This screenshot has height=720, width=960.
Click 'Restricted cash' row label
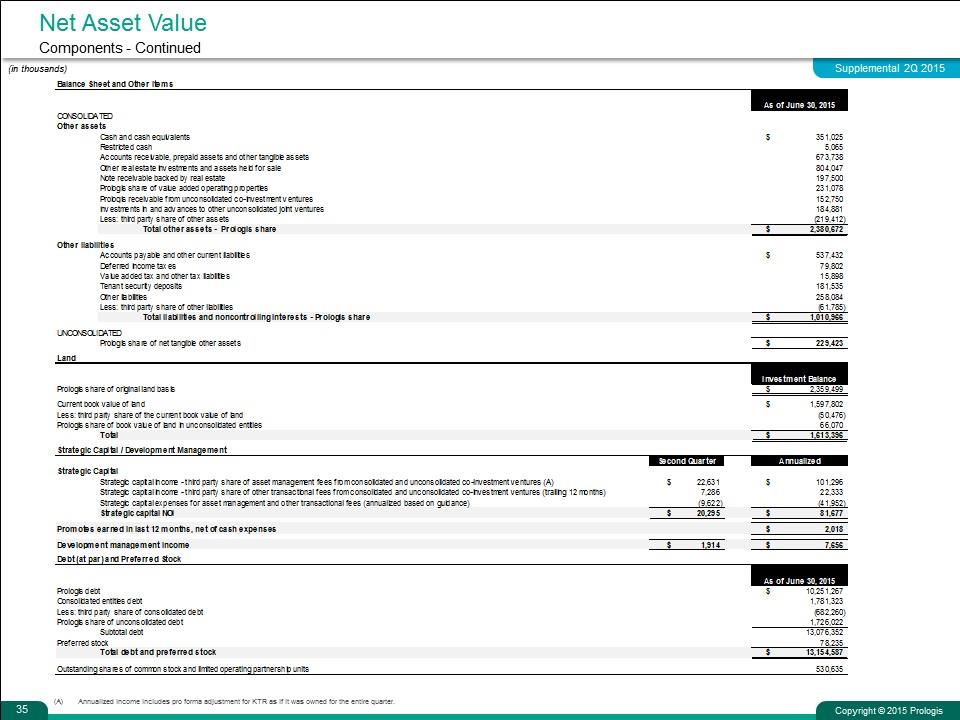126,147
